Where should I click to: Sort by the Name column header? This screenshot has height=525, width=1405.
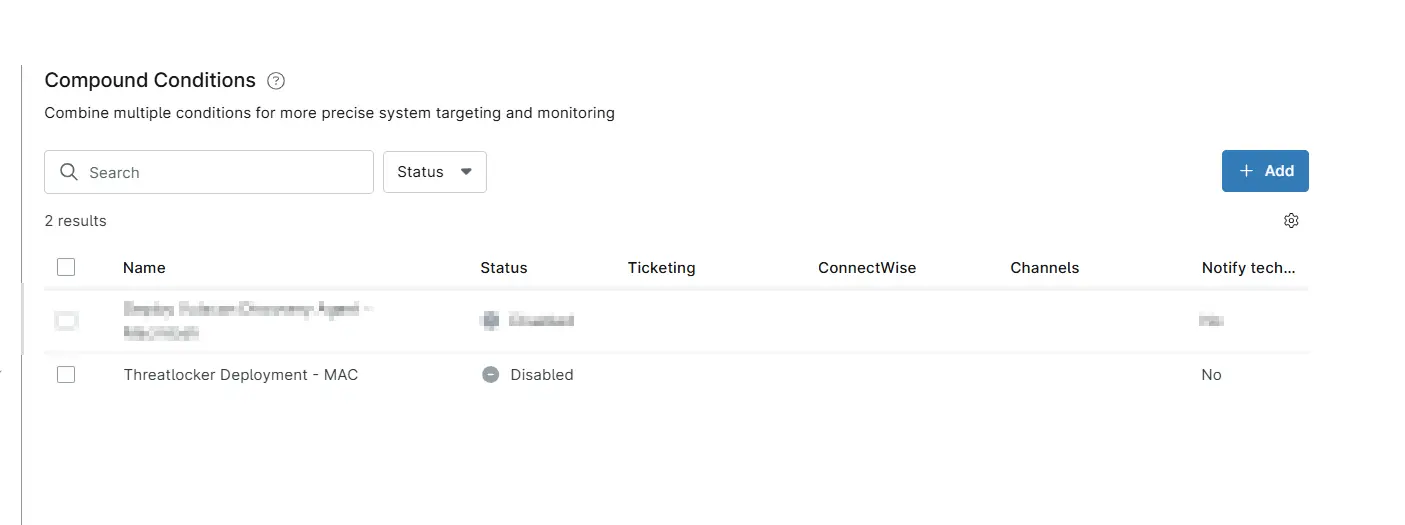(144, 268)
